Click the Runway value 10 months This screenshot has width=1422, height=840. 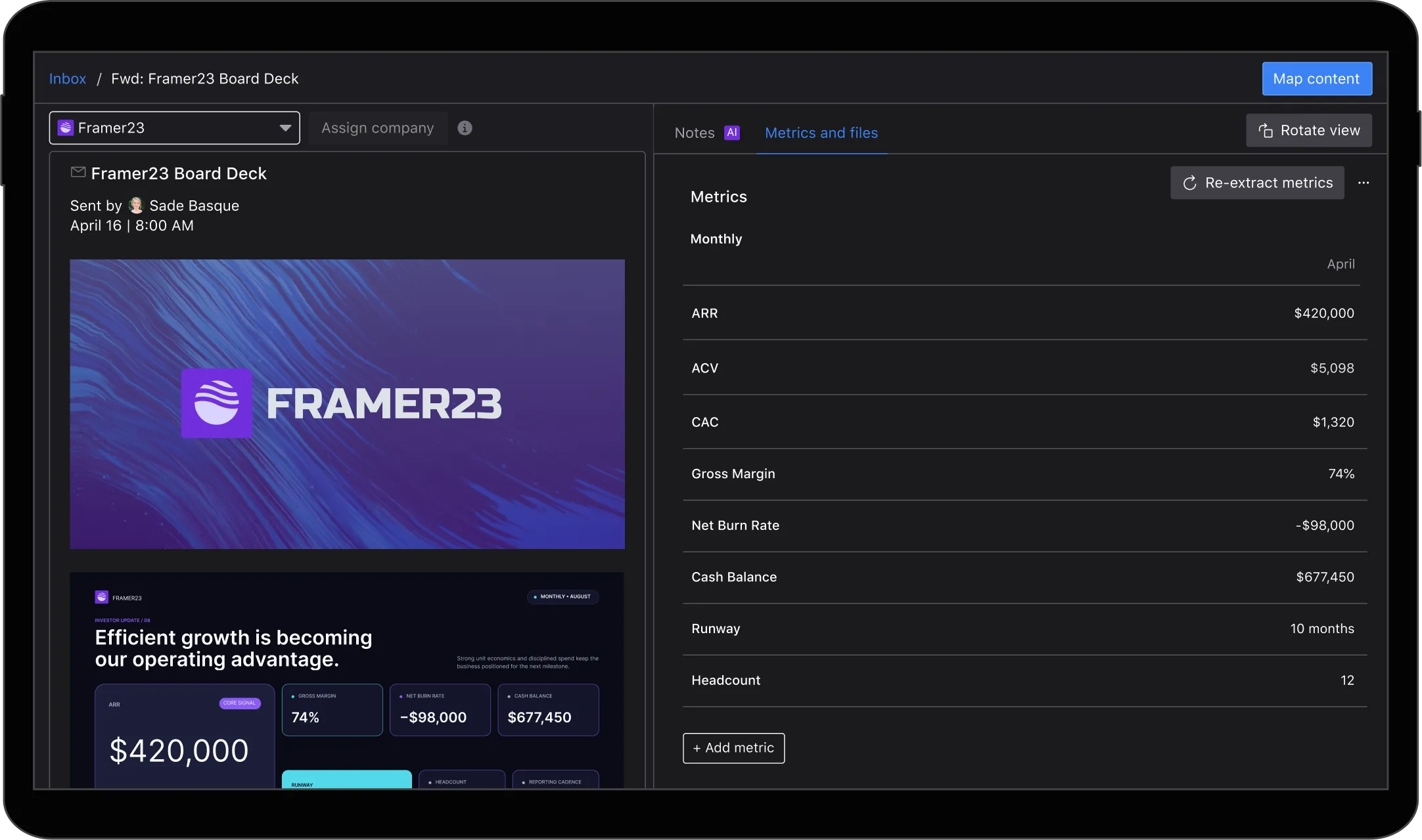tap(1322, 629)
